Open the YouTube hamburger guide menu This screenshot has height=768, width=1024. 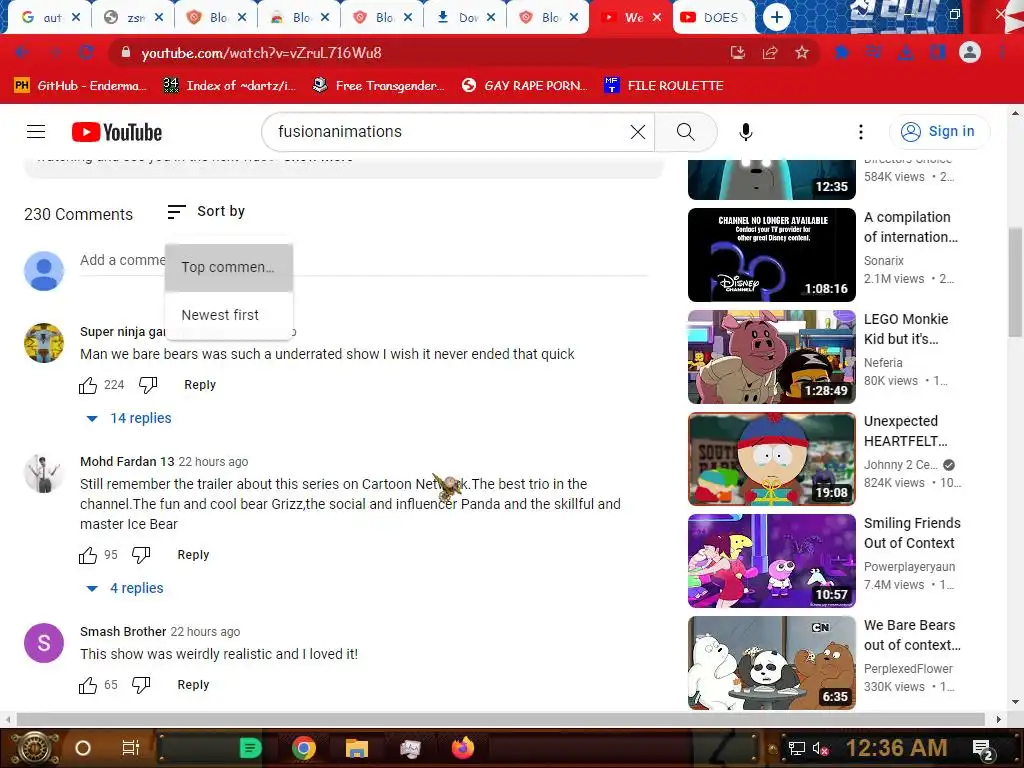[x=36, y=132]
